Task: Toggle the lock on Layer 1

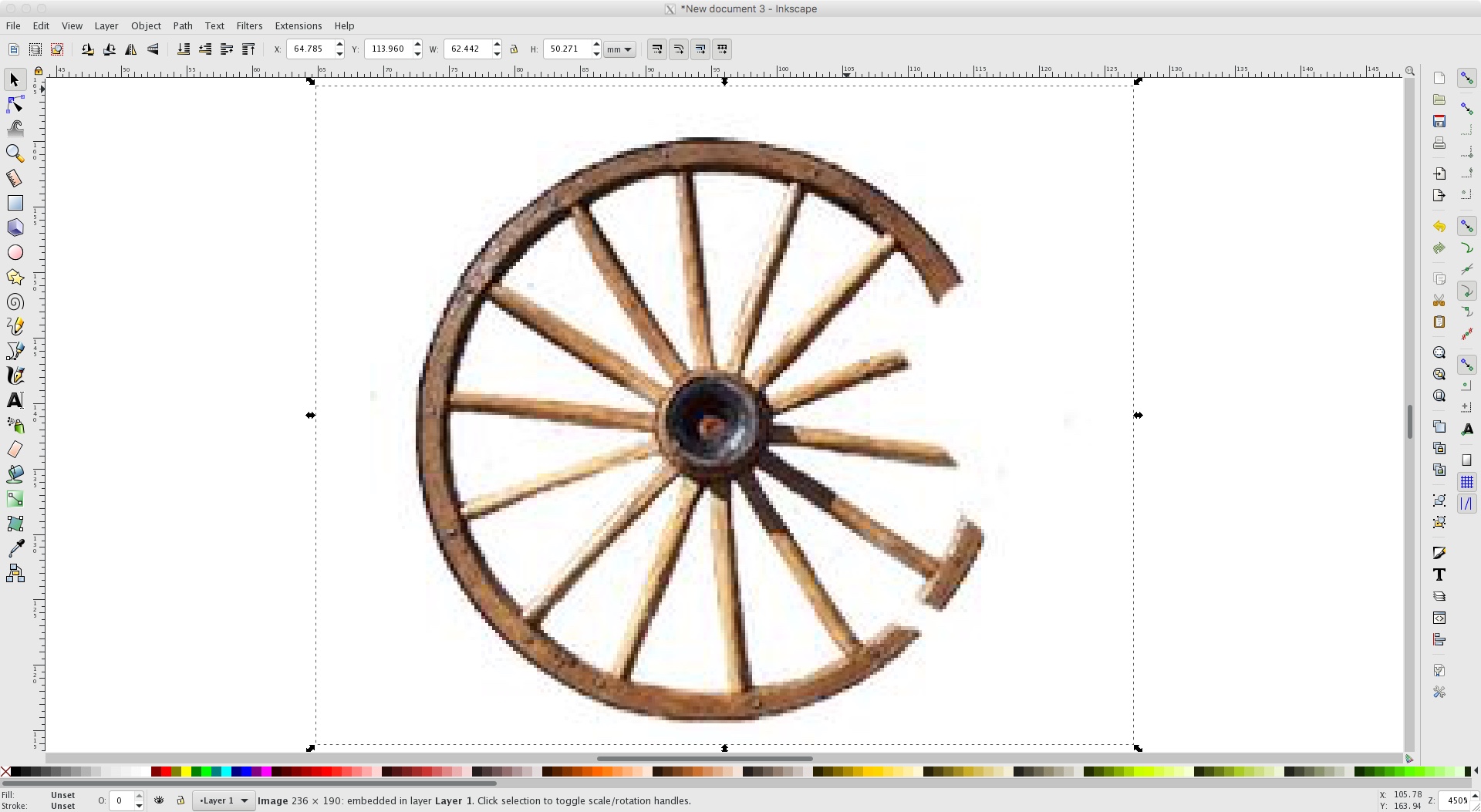Action: [x=180, y=800]
